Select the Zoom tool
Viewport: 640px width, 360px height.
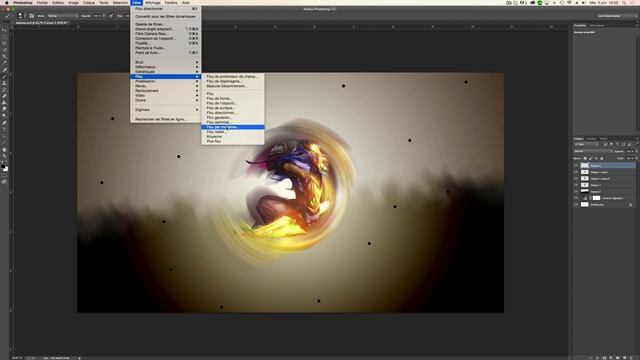[x=4, y=156]
